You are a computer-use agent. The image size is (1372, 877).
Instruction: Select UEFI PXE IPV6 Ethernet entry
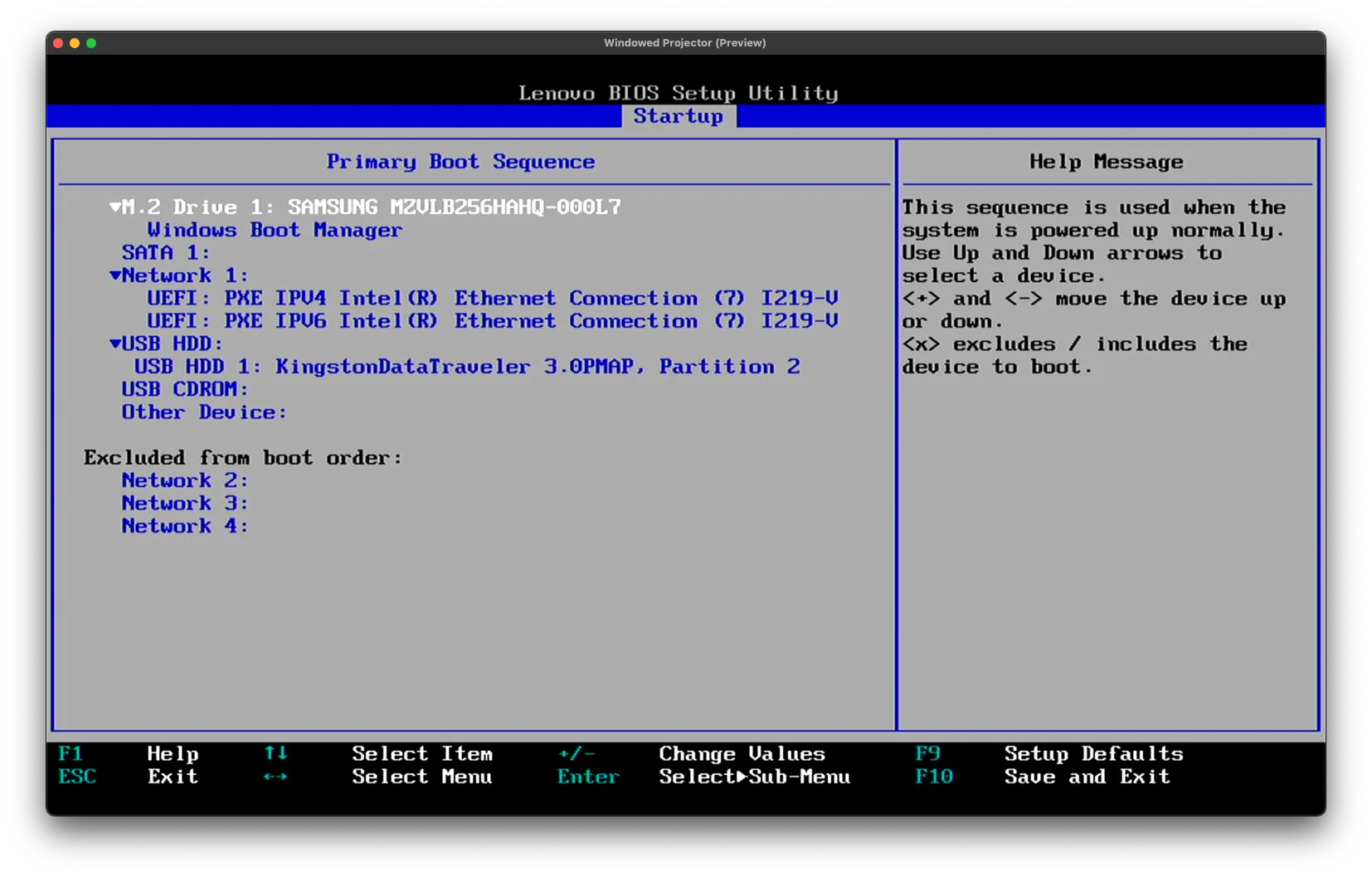coord(493,320)
